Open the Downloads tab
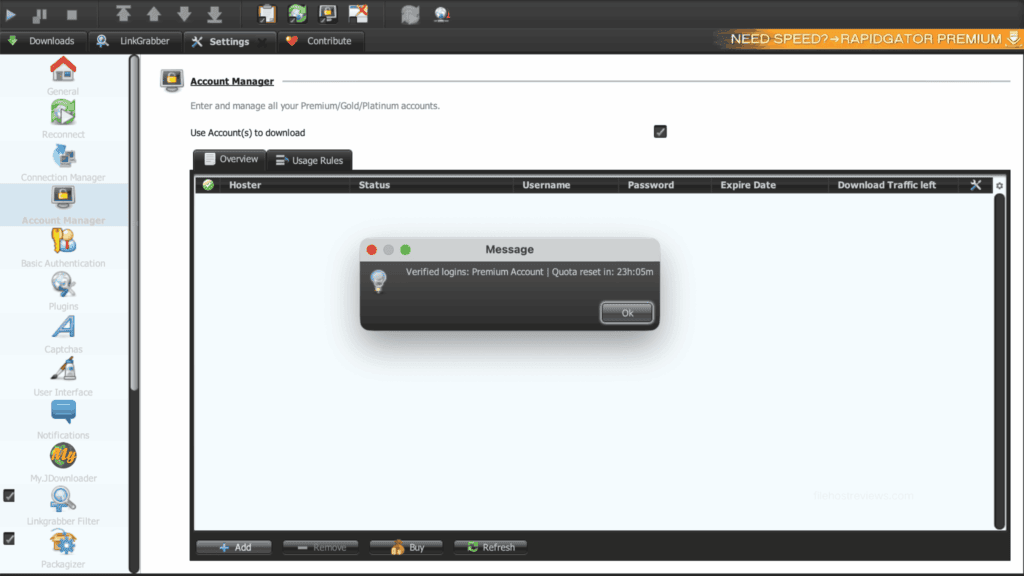Viewport: 1024px width, 576px height. coord(42,41)
